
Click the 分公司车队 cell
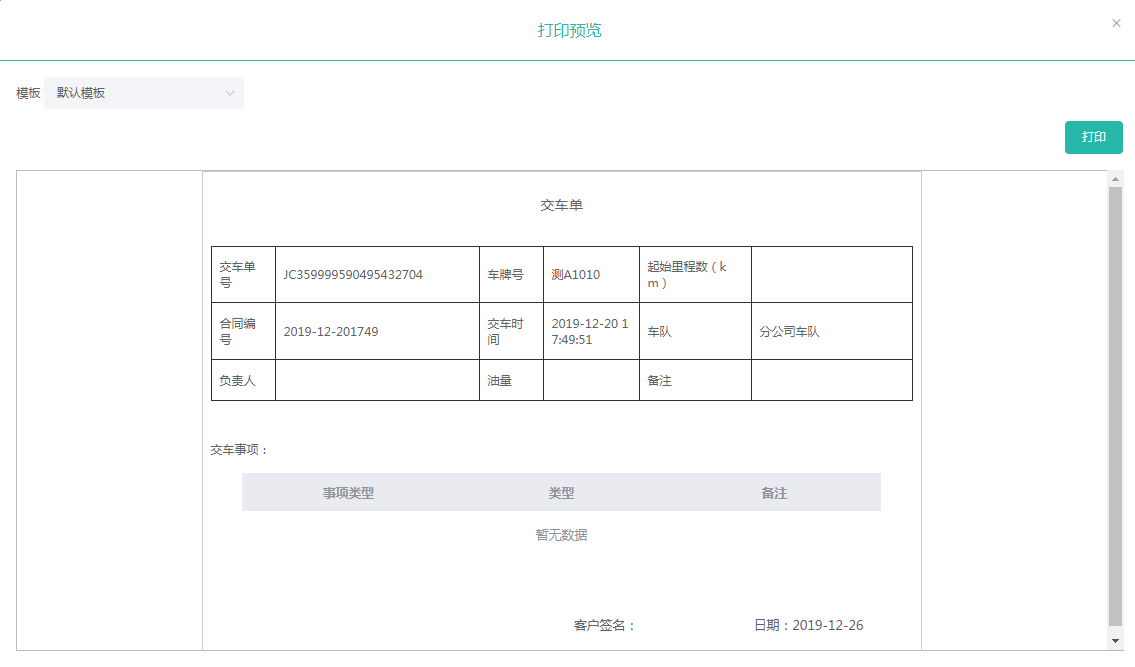click(789, 332)
